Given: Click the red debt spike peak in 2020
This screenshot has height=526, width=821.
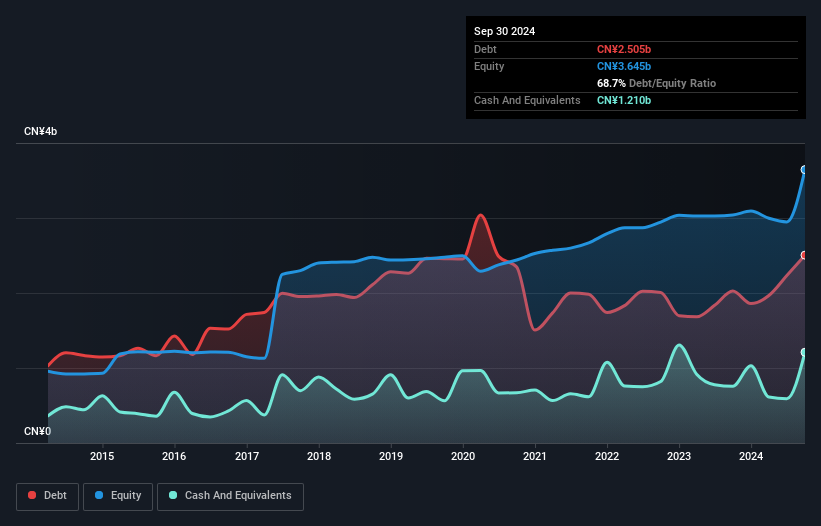Looking at the screenshot, I should (480, 215).
